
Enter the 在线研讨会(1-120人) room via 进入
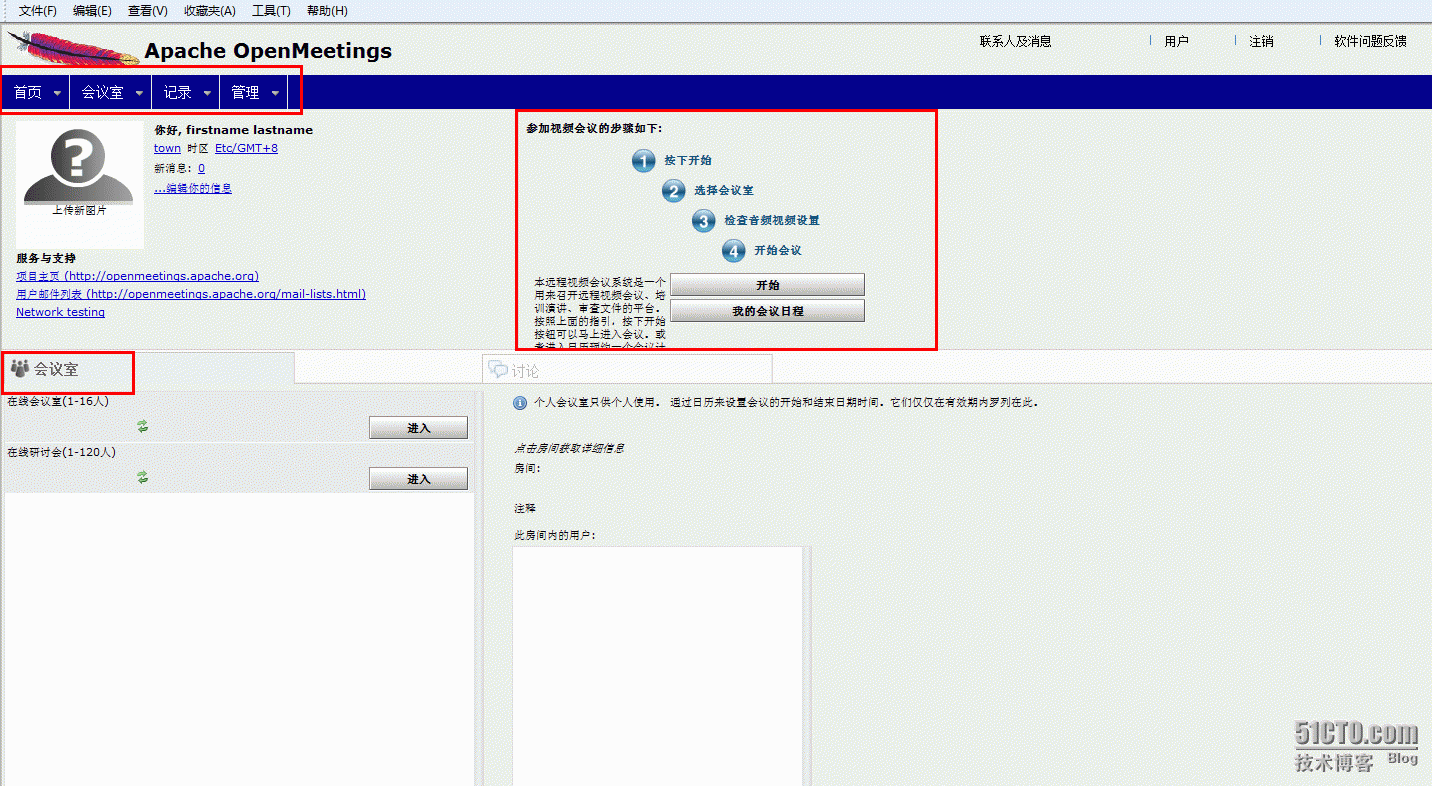click(418, 479)
